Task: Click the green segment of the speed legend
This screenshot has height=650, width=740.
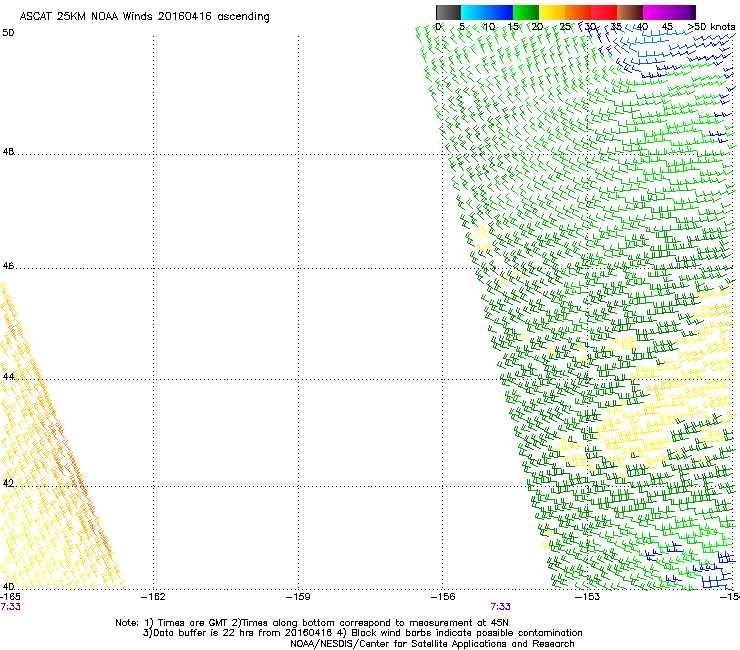Action: point(526,12)
